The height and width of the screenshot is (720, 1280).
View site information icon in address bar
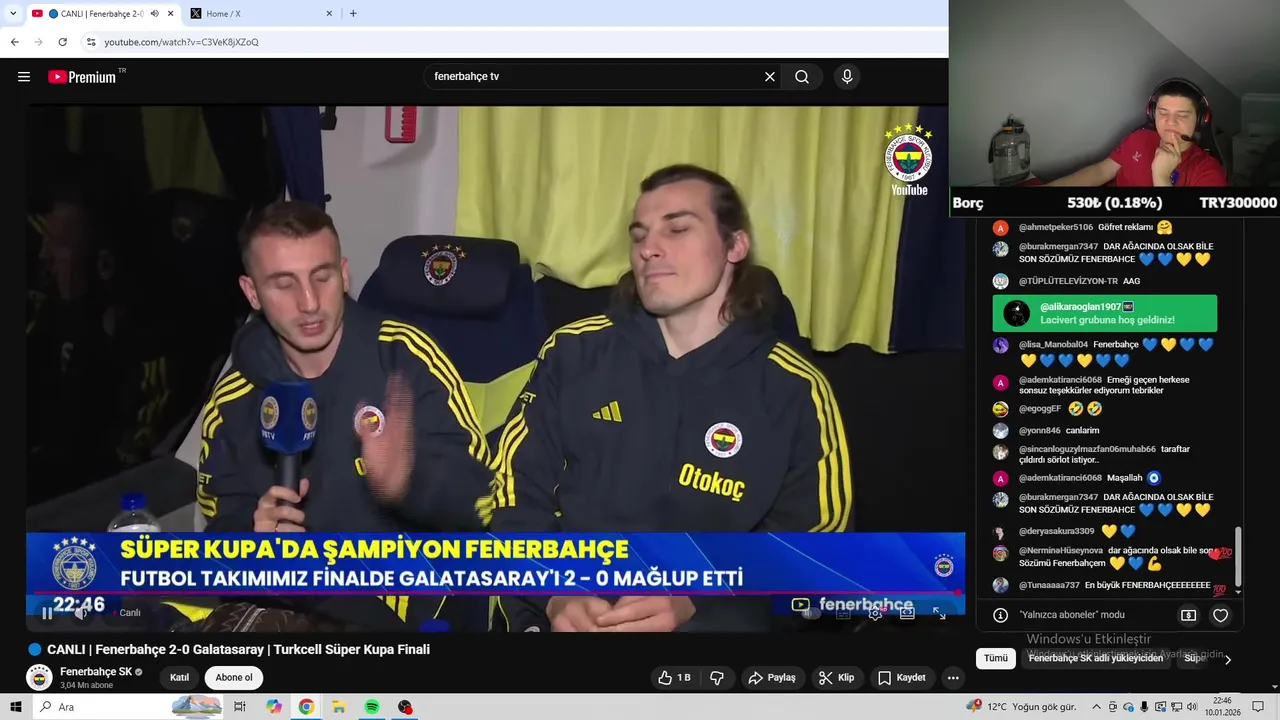[91, 42]
